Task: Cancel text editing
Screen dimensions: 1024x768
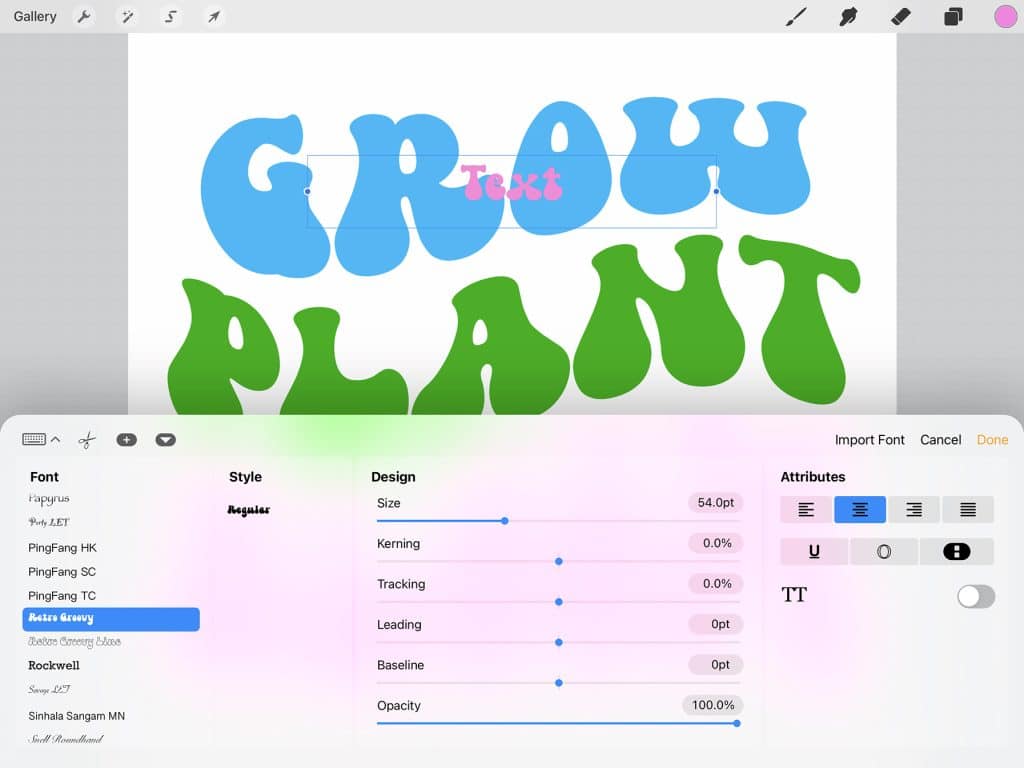Action: [940, 440]
